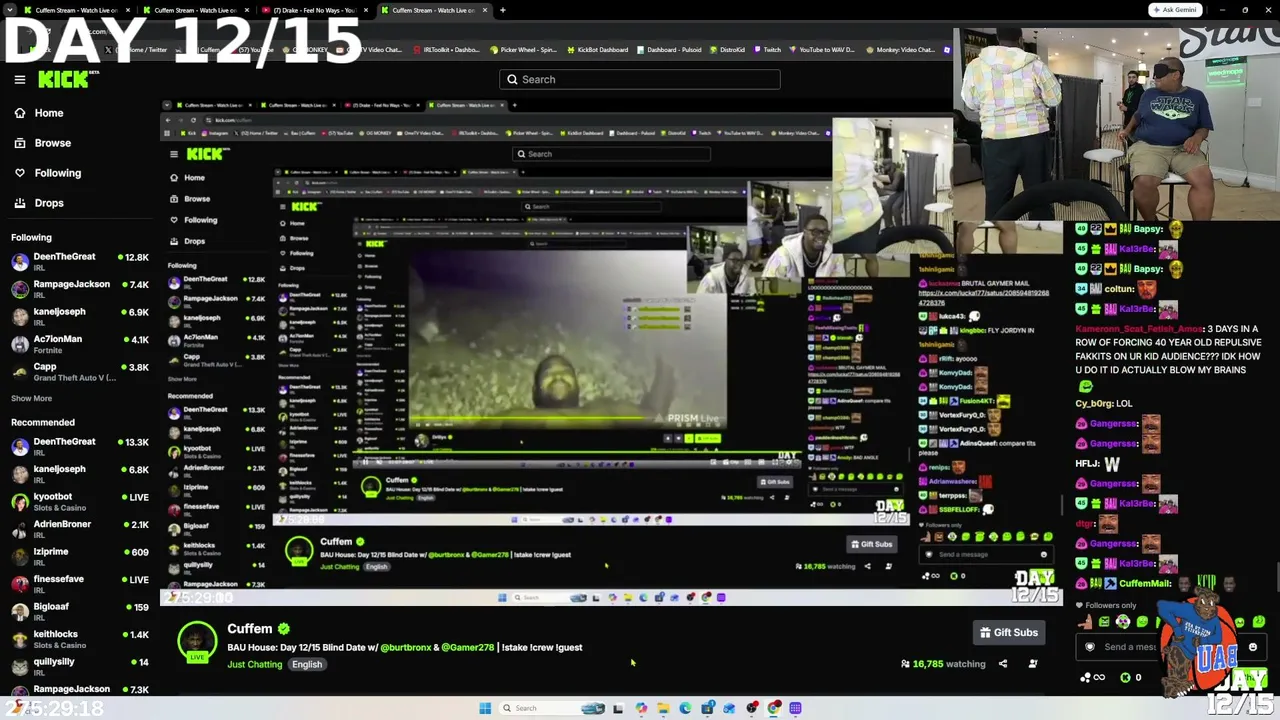This screenshot has height=720, width=1280.
Task: Open a new browser tab
Action: [502, 10]
